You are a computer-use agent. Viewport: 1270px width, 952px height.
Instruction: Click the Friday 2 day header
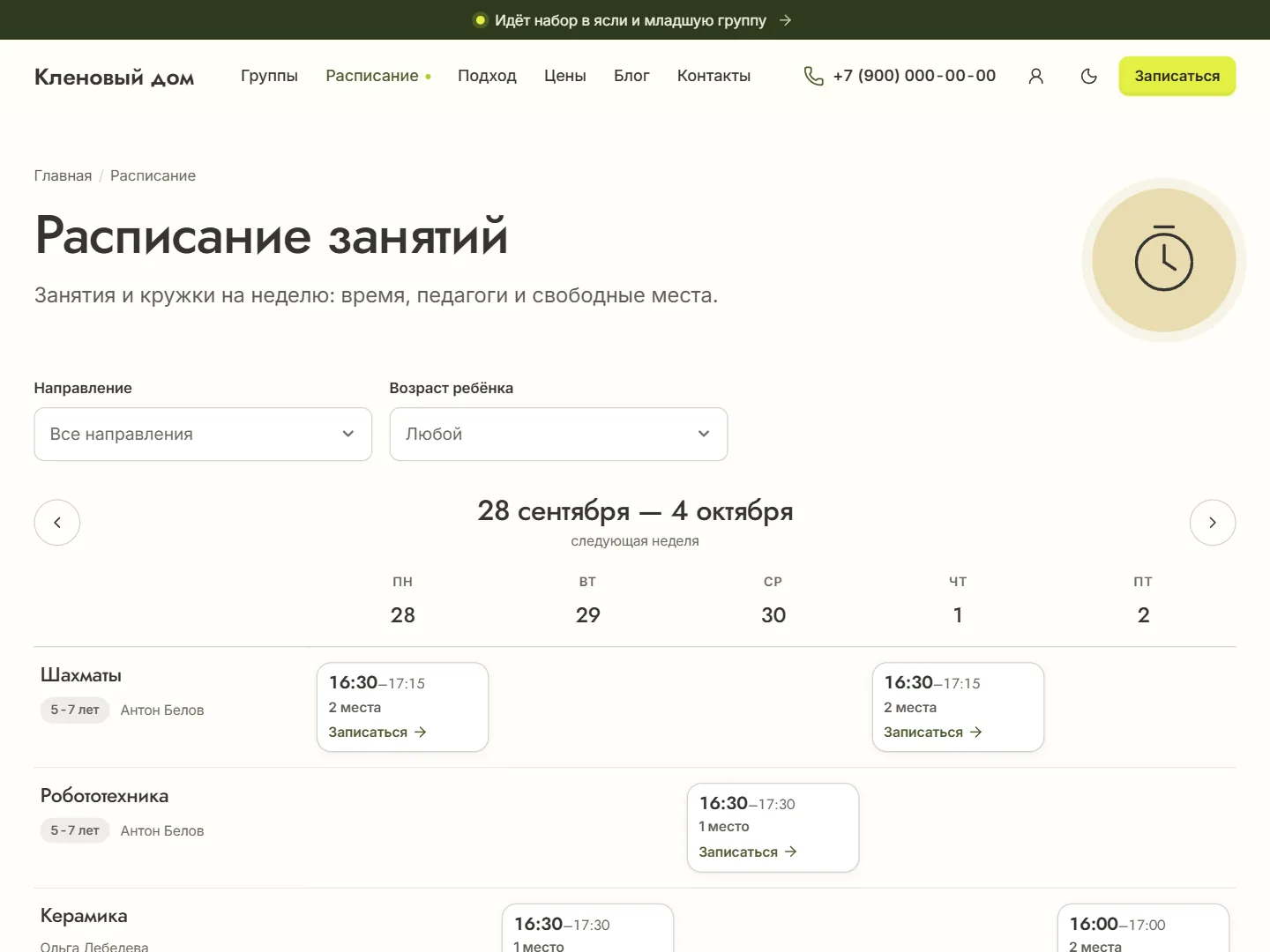1143,602
